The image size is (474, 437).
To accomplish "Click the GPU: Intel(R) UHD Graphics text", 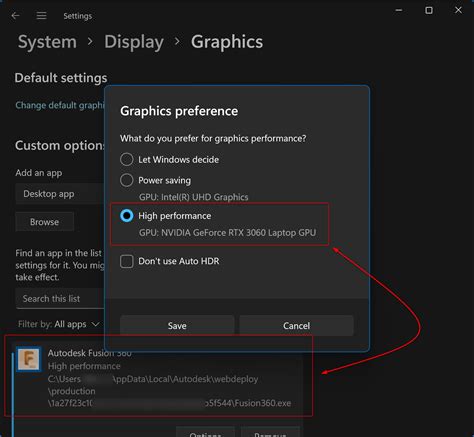I will tap(193, 197).
